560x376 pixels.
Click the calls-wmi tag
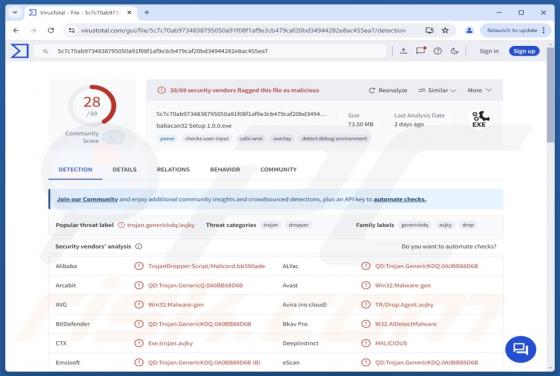point(251,139)
